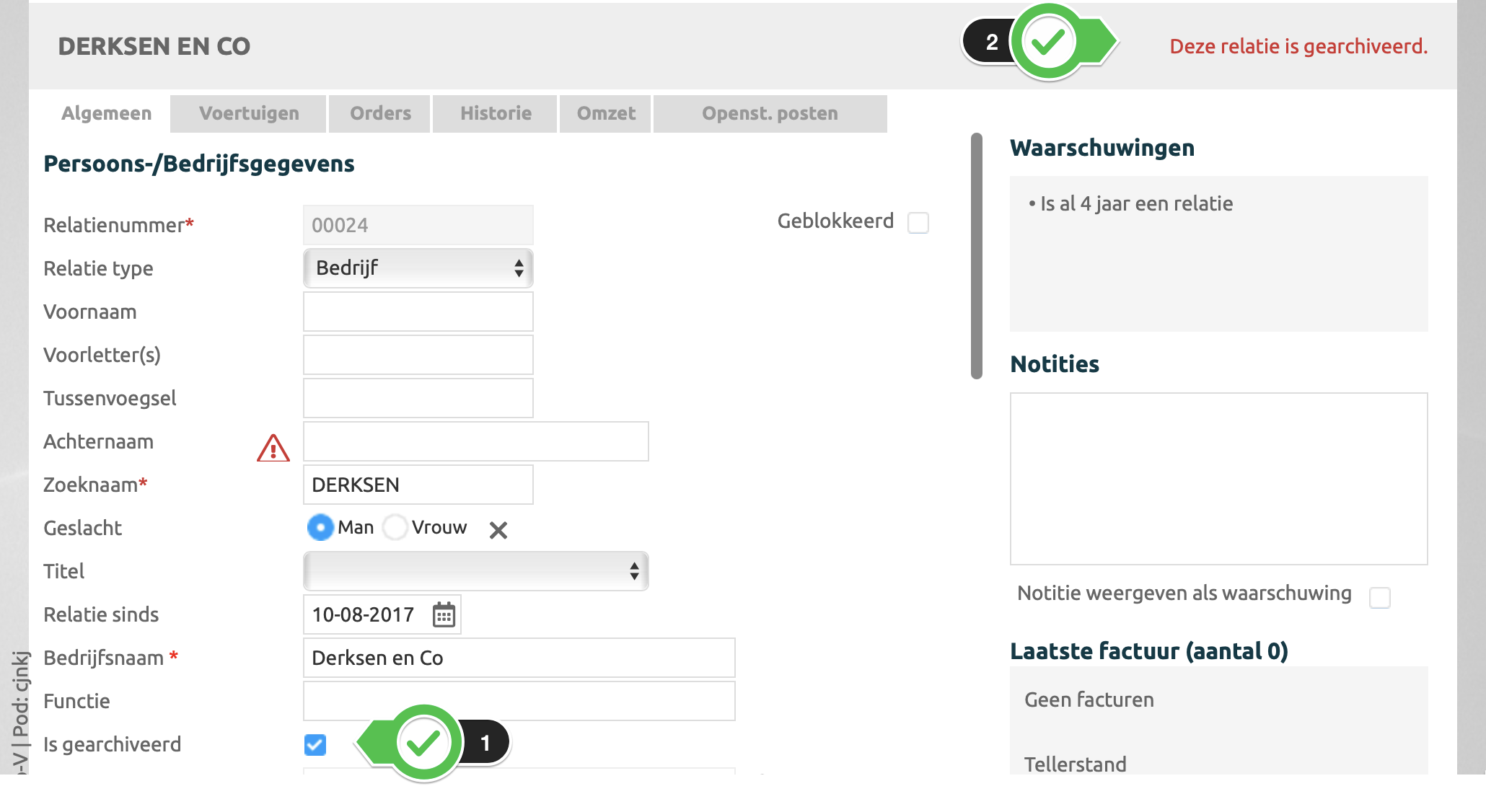Open the Relatie type dropdown
The width and height of the screenshot is (1486, 812).
coord(418,268)
